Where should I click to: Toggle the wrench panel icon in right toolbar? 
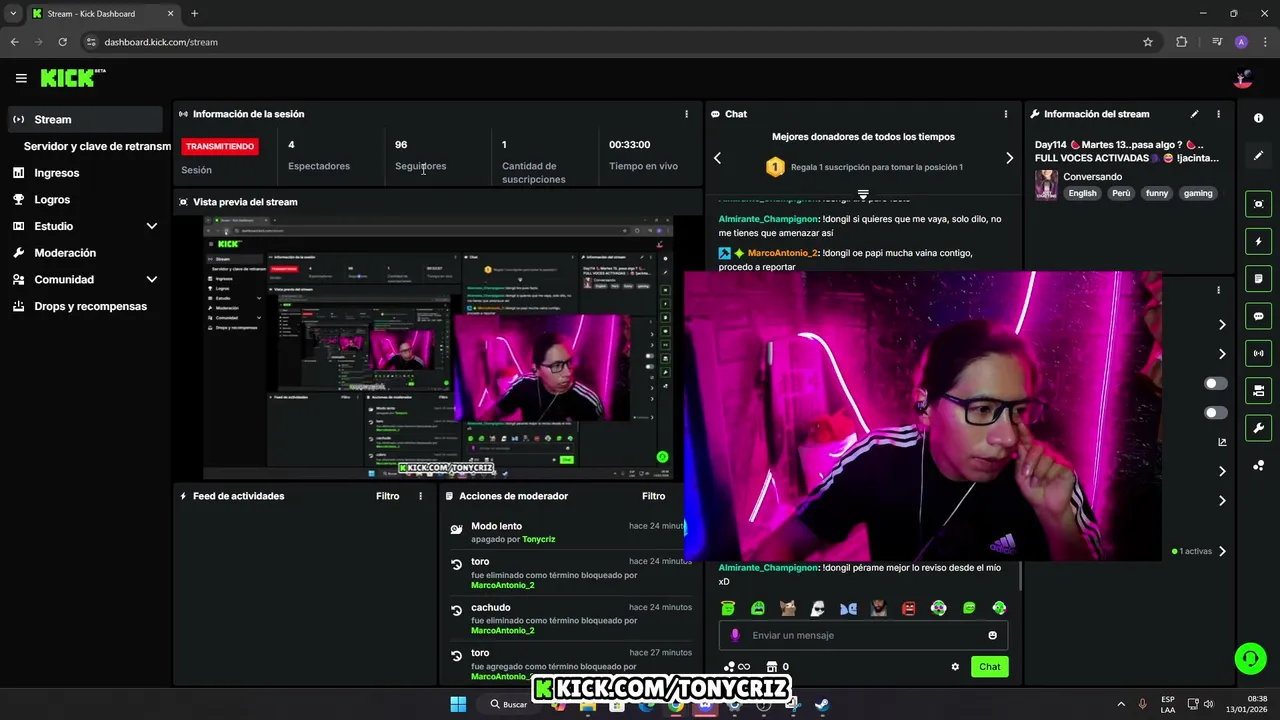tap(1258, 428)
